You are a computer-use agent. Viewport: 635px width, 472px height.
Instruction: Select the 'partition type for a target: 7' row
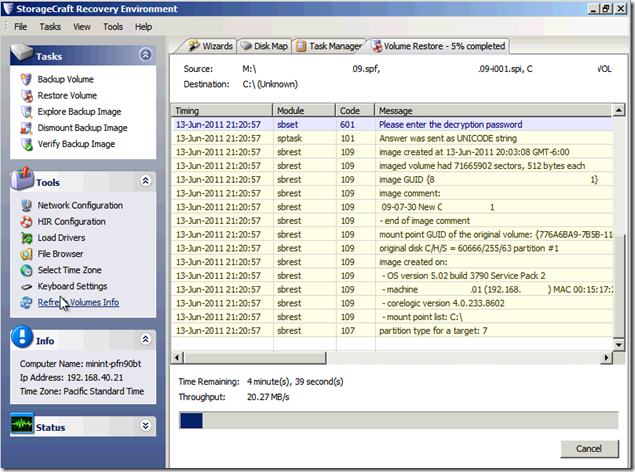(392, 331)
